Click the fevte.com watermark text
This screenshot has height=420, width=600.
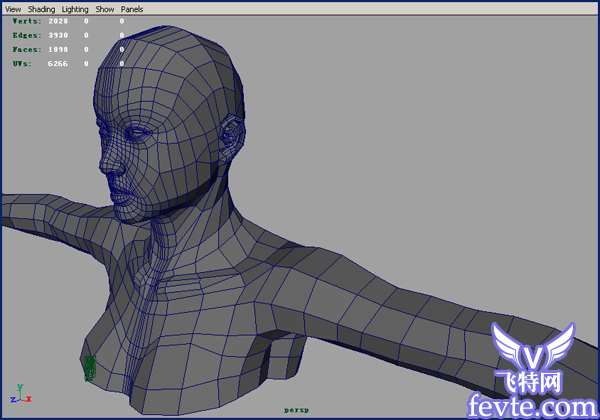tap(532, 405)
